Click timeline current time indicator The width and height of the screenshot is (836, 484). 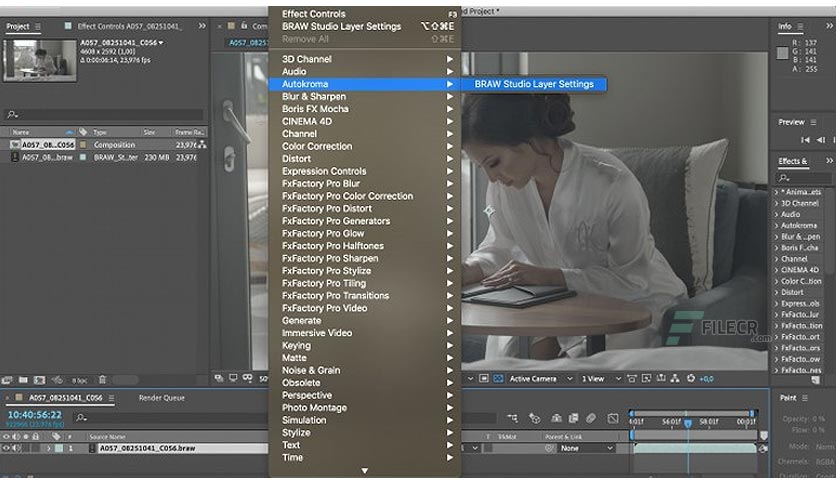(x=688, y=423)
